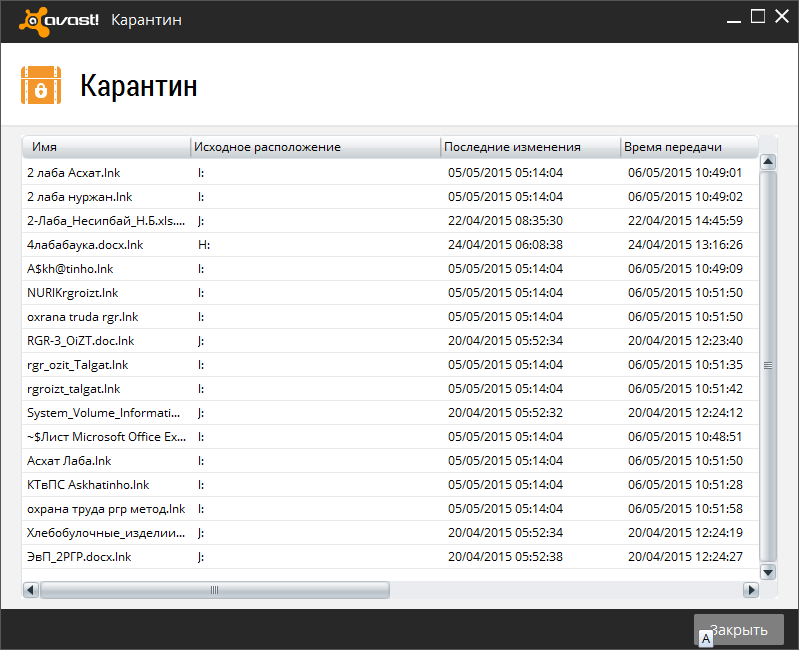Select row 4лабабаука.docx.lnk
The height and width of the screenshot is (650, 799).
390,245
